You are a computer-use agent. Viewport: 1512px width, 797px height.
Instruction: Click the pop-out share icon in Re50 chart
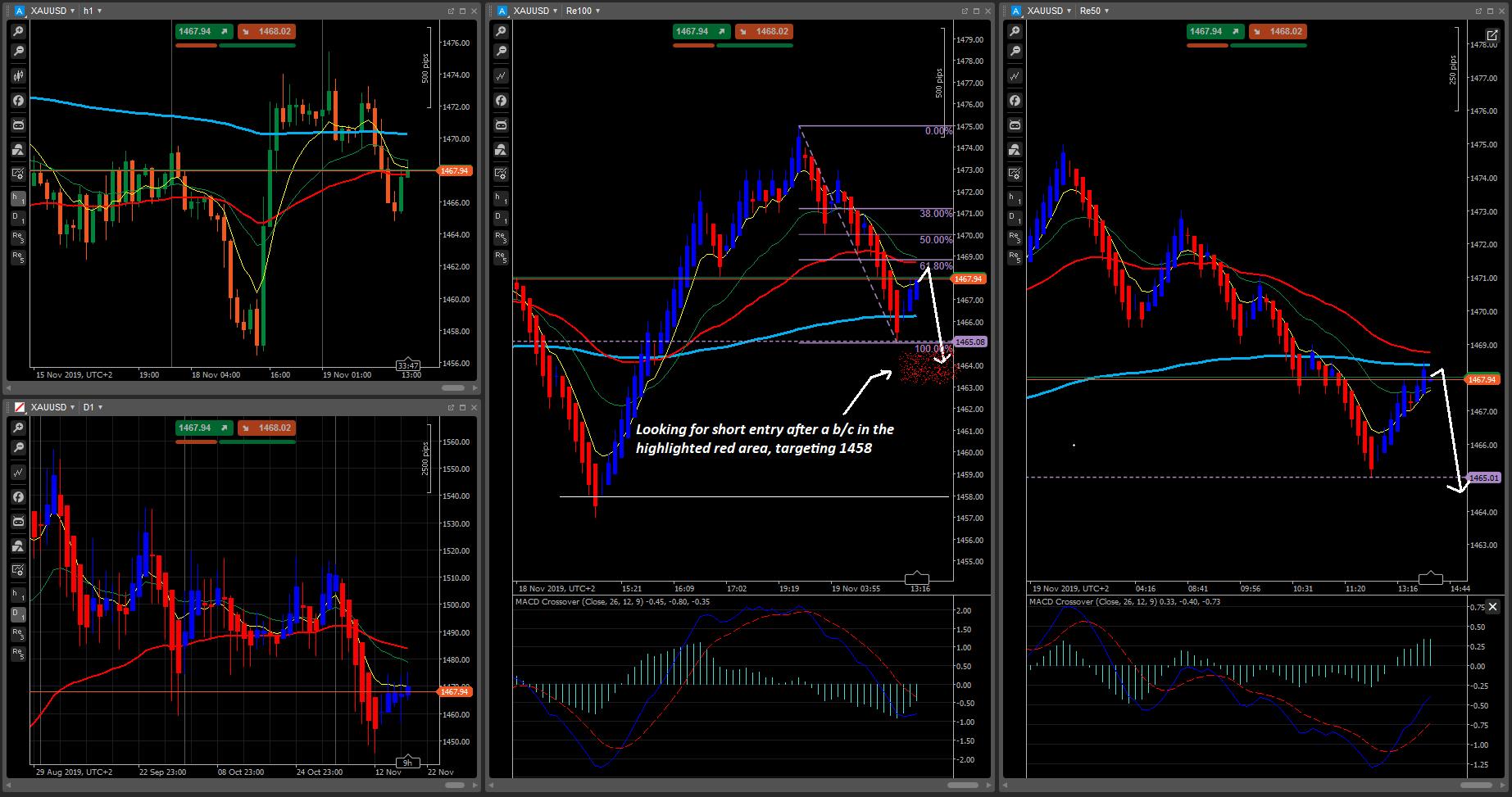pos(1492,35)
